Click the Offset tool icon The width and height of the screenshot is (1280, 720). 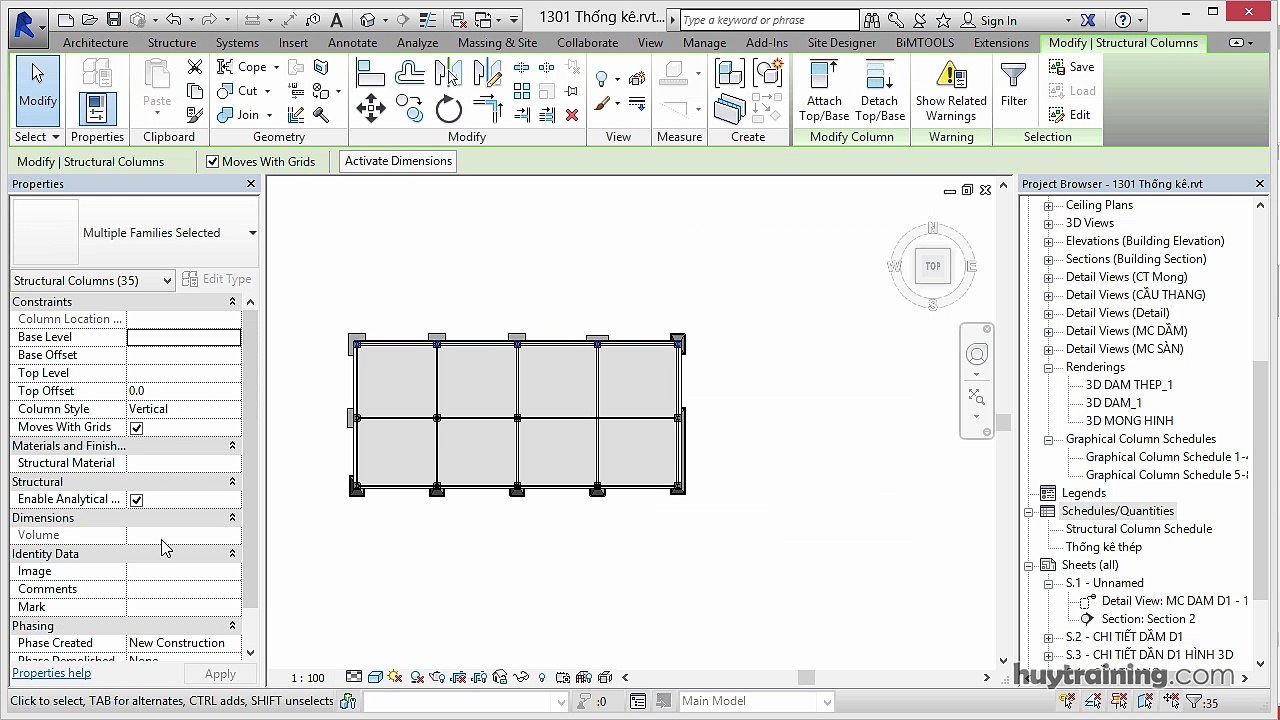(x=409, y=73)
